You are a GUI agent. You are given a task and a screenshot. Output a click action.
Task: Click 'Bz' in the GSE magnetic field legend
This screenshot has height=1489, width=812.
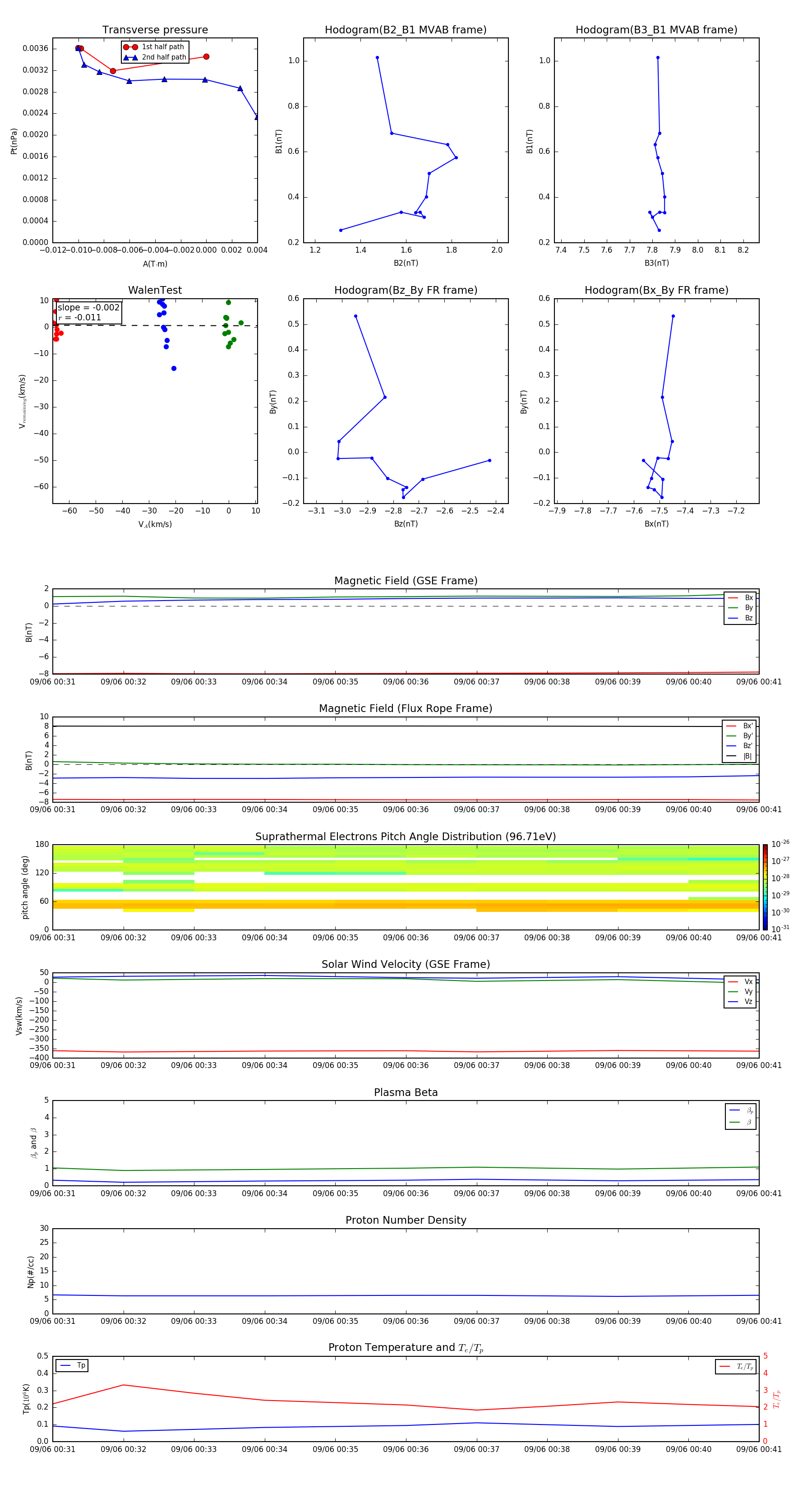pos(740,618)
